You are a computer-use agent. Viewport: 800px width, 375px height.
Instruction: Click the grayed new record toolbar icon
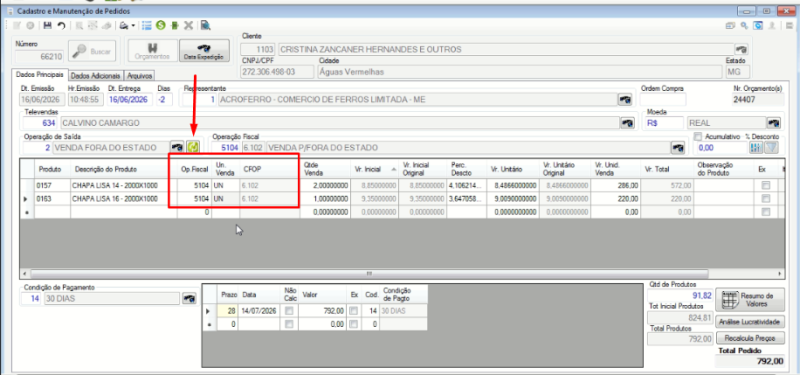pos(17,25)
